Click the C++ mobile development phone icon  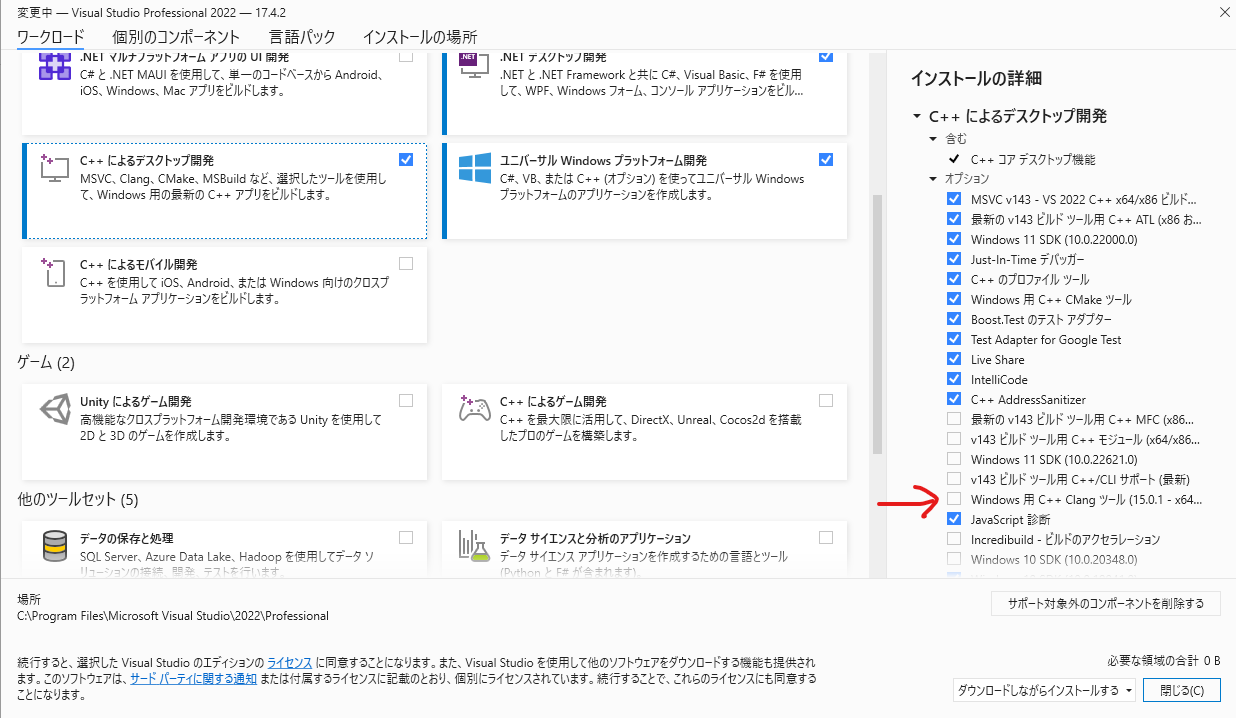[54, 274]
